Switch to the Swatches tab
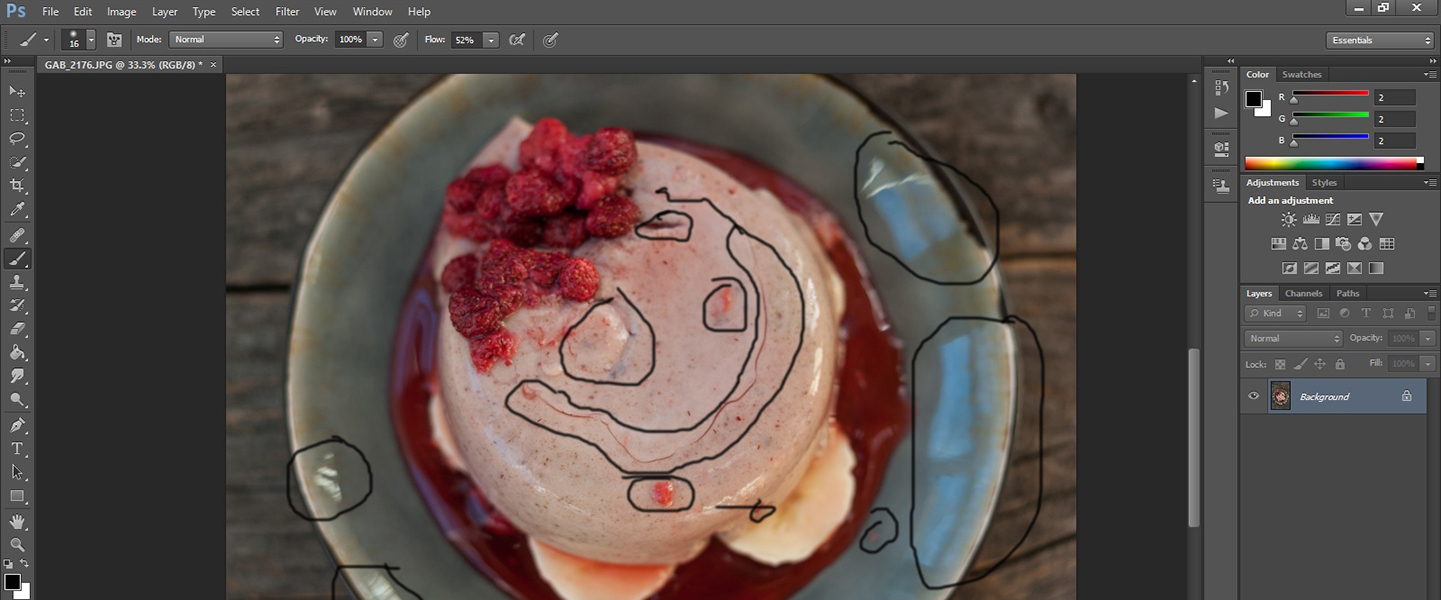 coord(1301,74)
